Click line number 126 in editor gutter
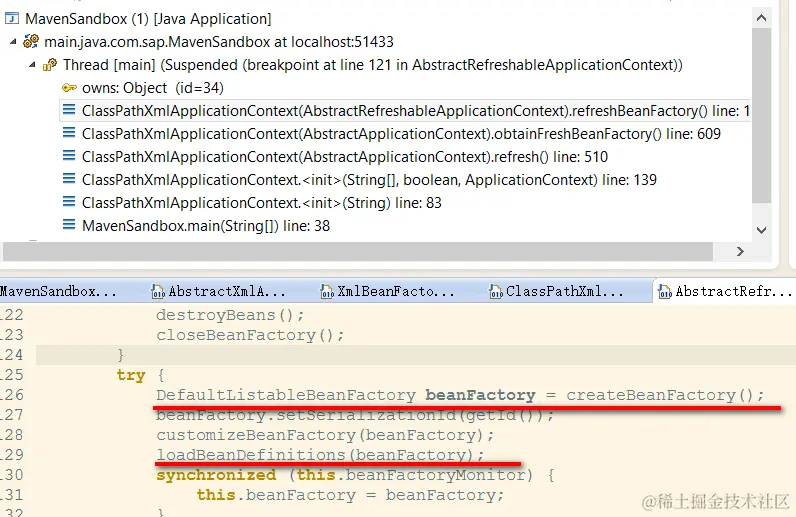The image size is (796, 517). pyautogui.click(x=12, y=395)
